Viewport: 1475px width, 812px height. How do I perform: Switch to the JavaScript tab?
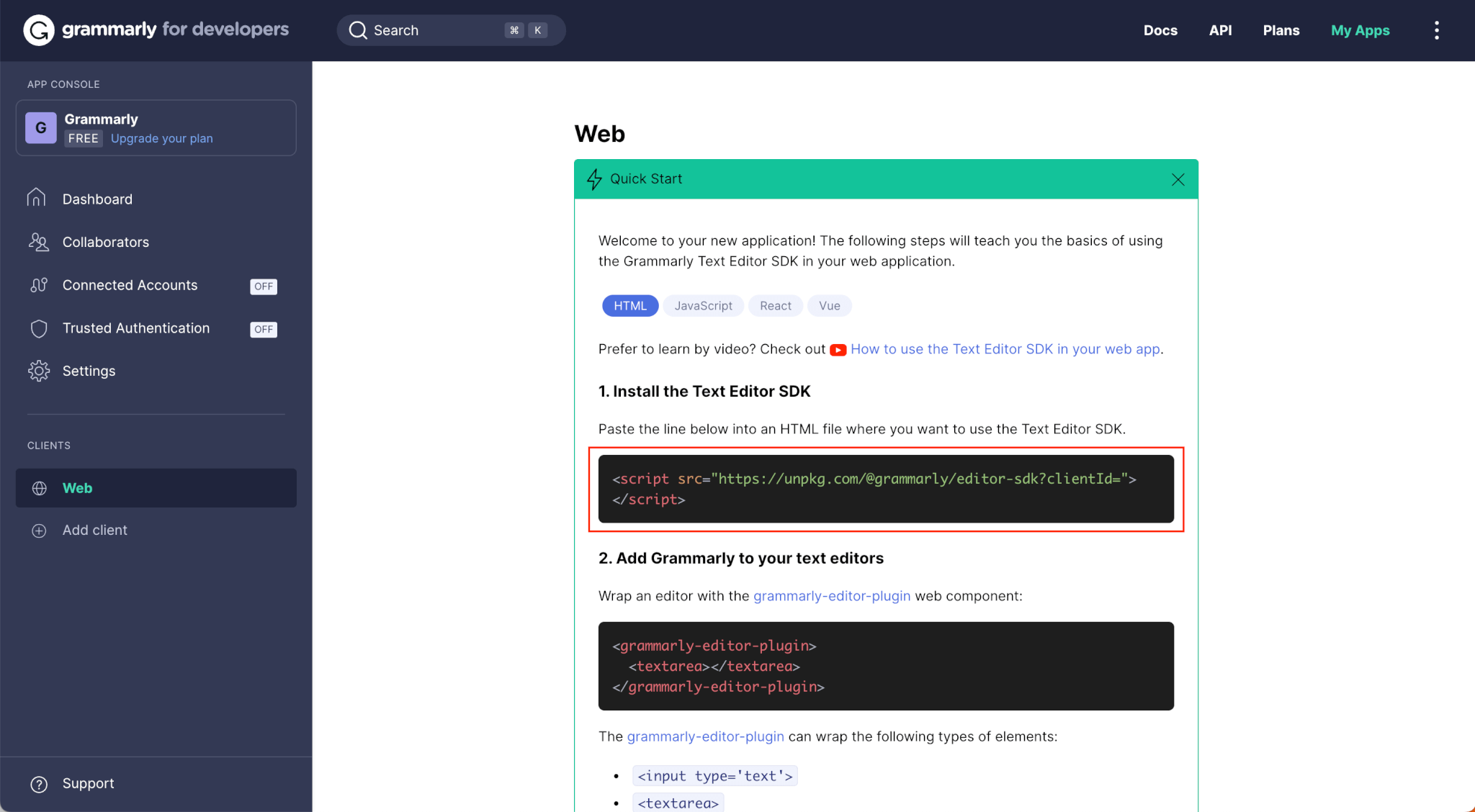tap(703, 306)
